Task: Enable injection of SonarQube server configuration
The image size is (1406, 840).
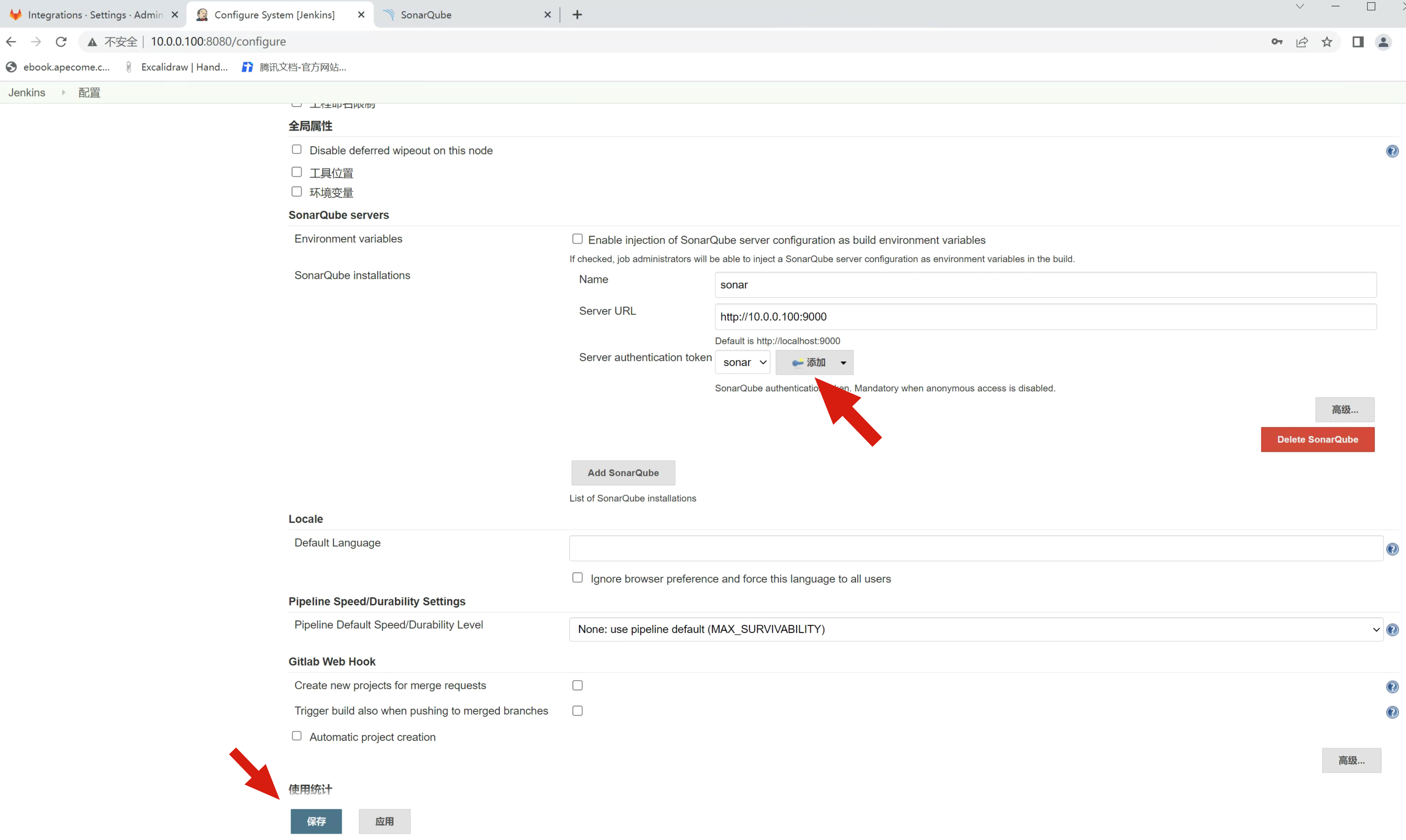Action: coord(577,239)
